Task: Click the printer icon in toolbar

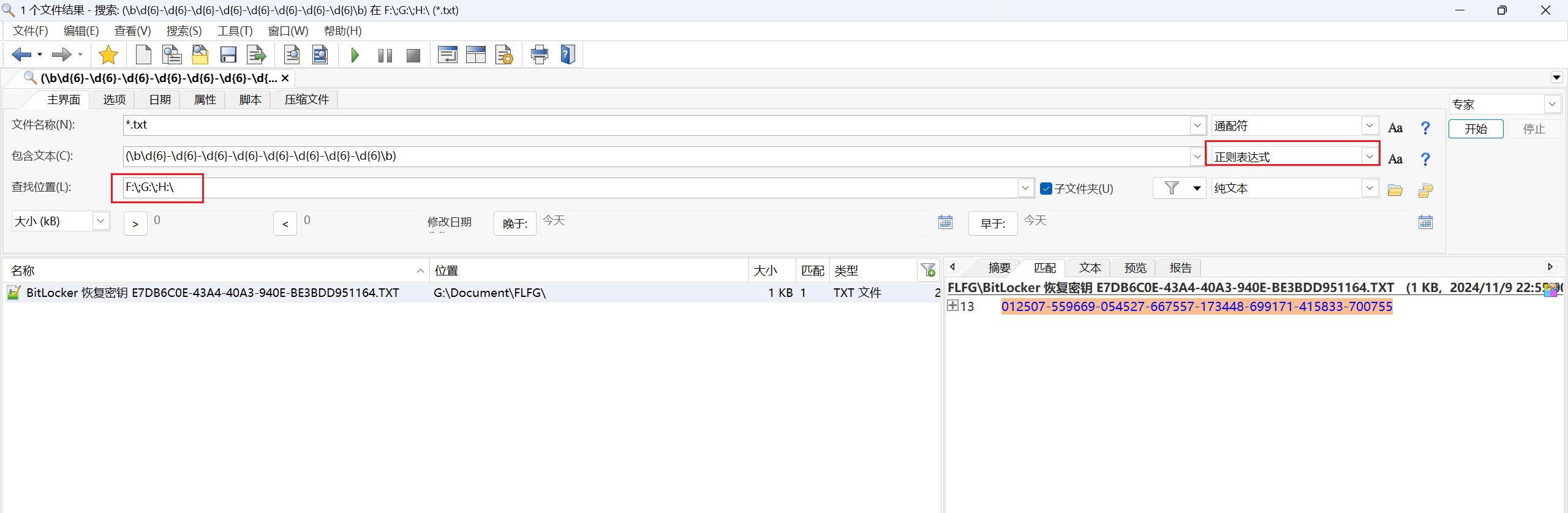Action: coord(539,55)
